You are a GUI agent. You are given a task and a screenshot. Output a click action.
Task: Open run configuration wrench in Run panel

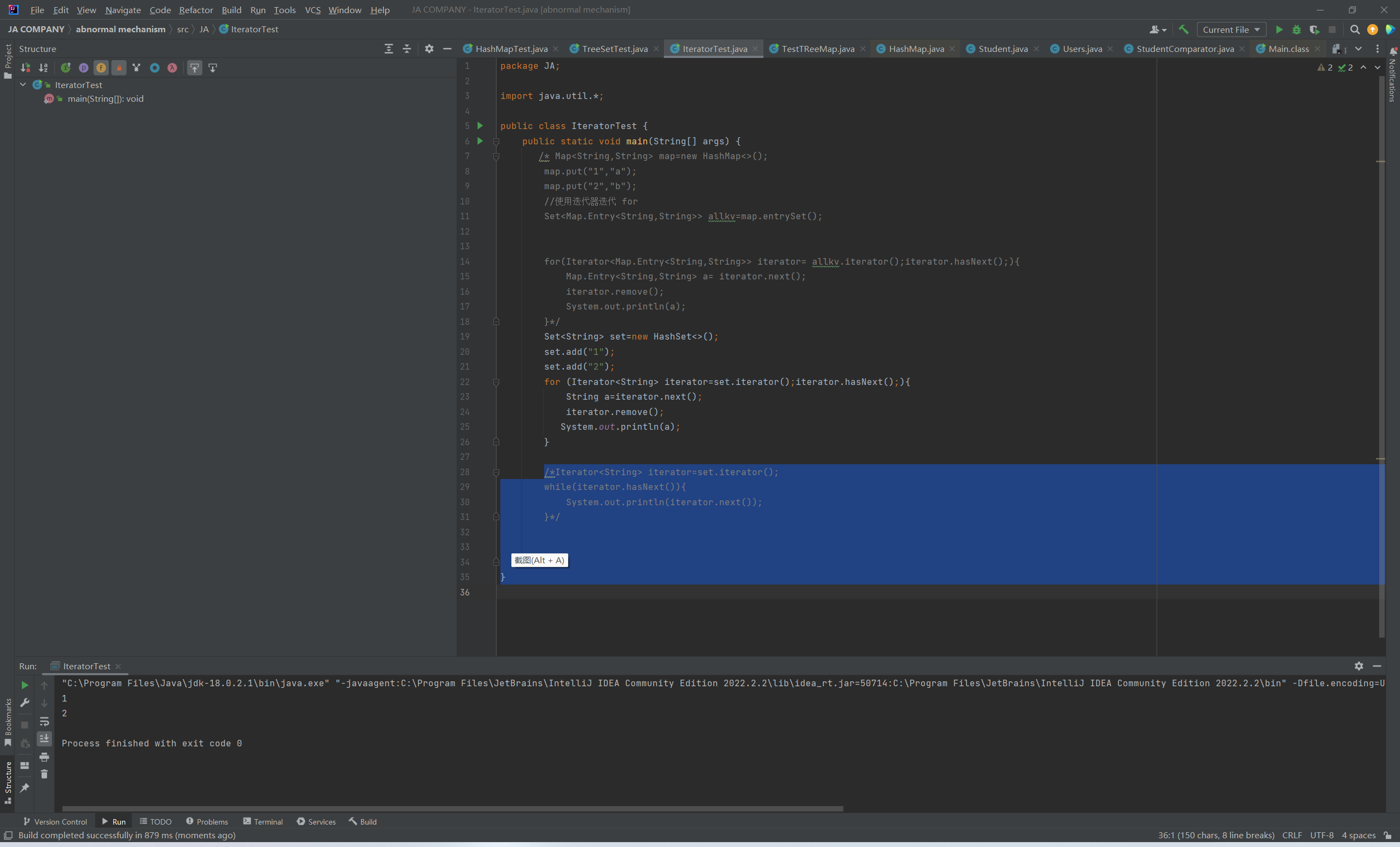click(x=25, y=703)
